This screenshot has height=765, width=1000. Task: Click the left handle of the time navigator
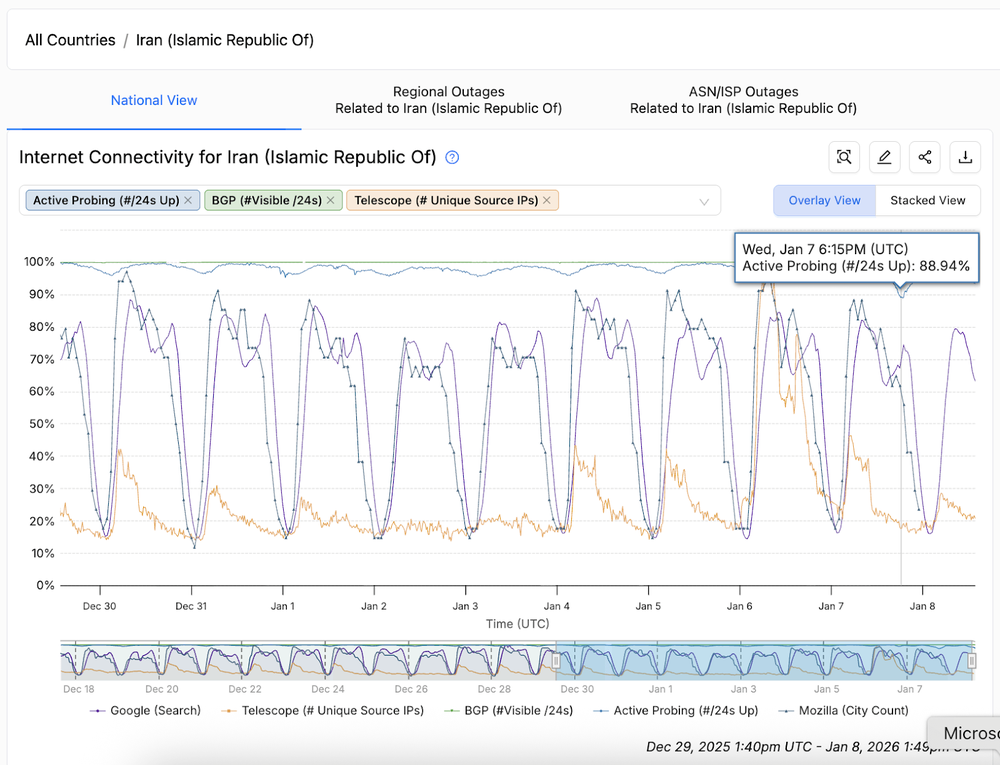click(557, 661)
